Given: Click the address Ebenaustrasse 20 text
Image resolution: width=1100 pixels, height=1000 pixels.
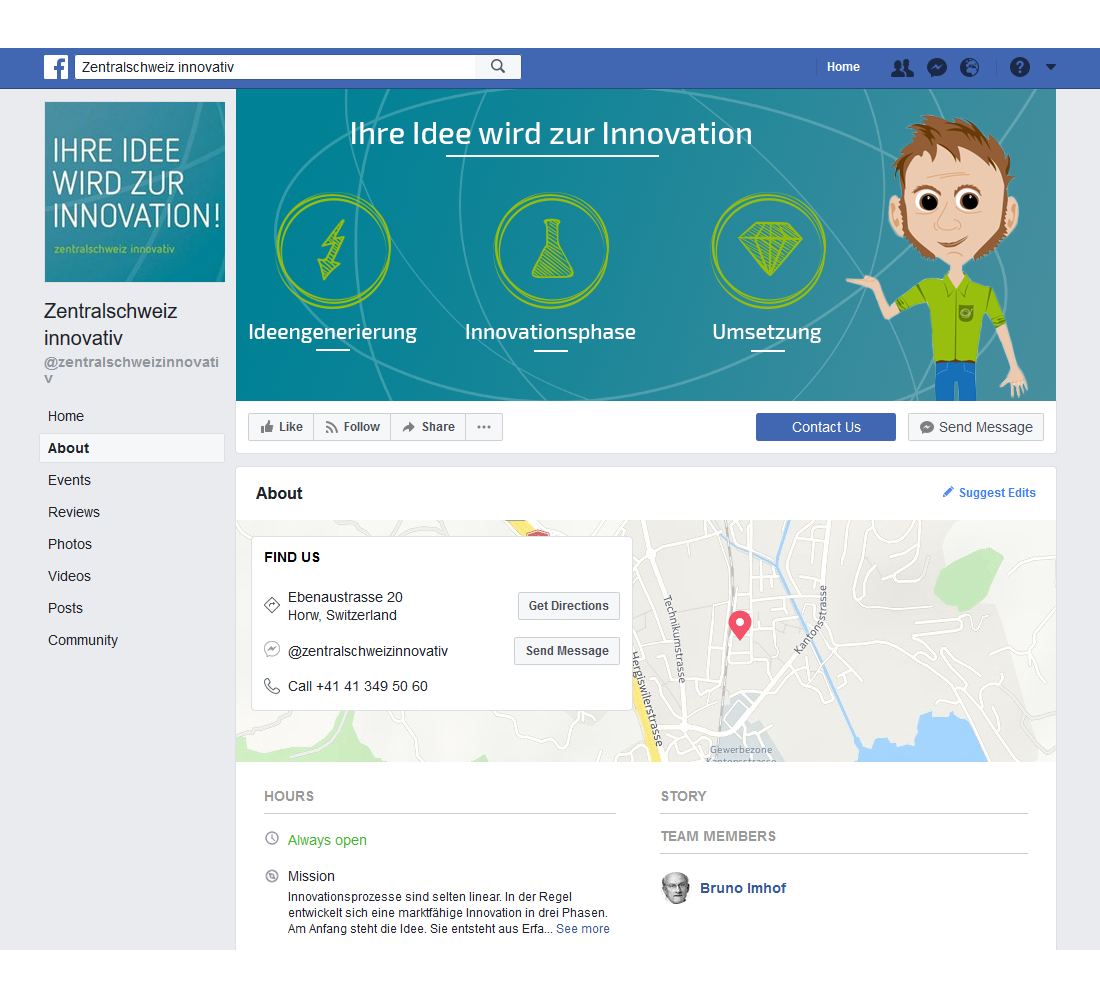Looking at the screenshot, I should tap(345, 597).
